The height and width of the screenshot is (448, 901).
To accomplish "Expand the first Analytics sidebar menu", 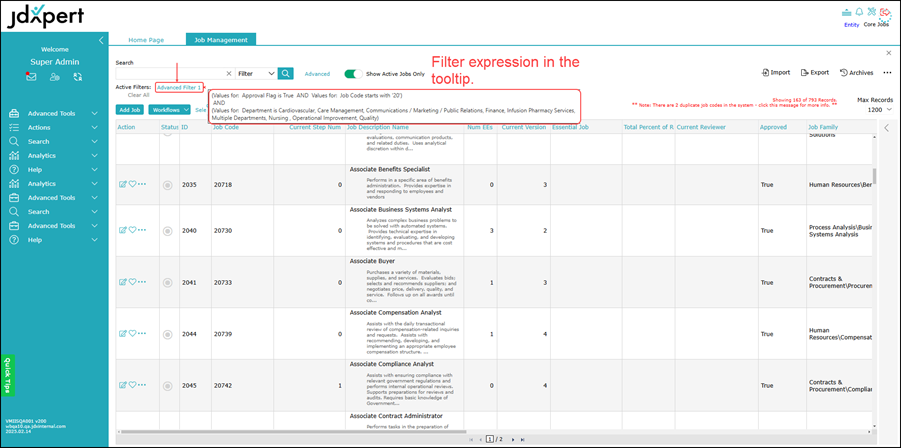I will pos(55,155).
